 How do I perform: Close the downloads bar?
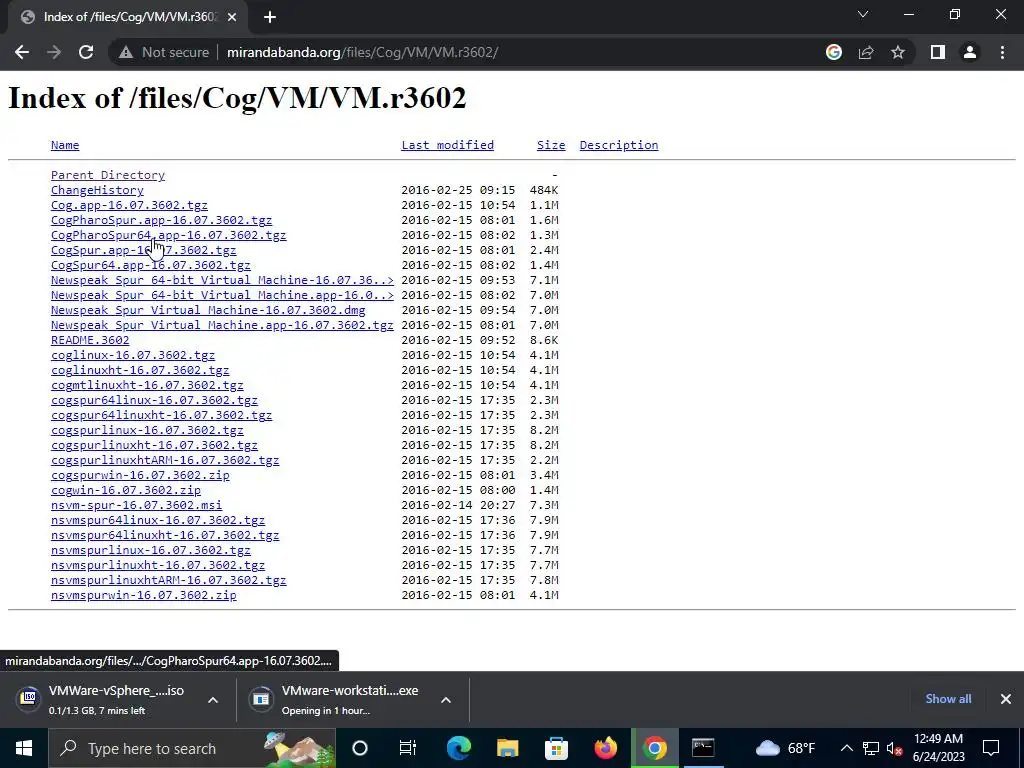(x=1006, y=699)
